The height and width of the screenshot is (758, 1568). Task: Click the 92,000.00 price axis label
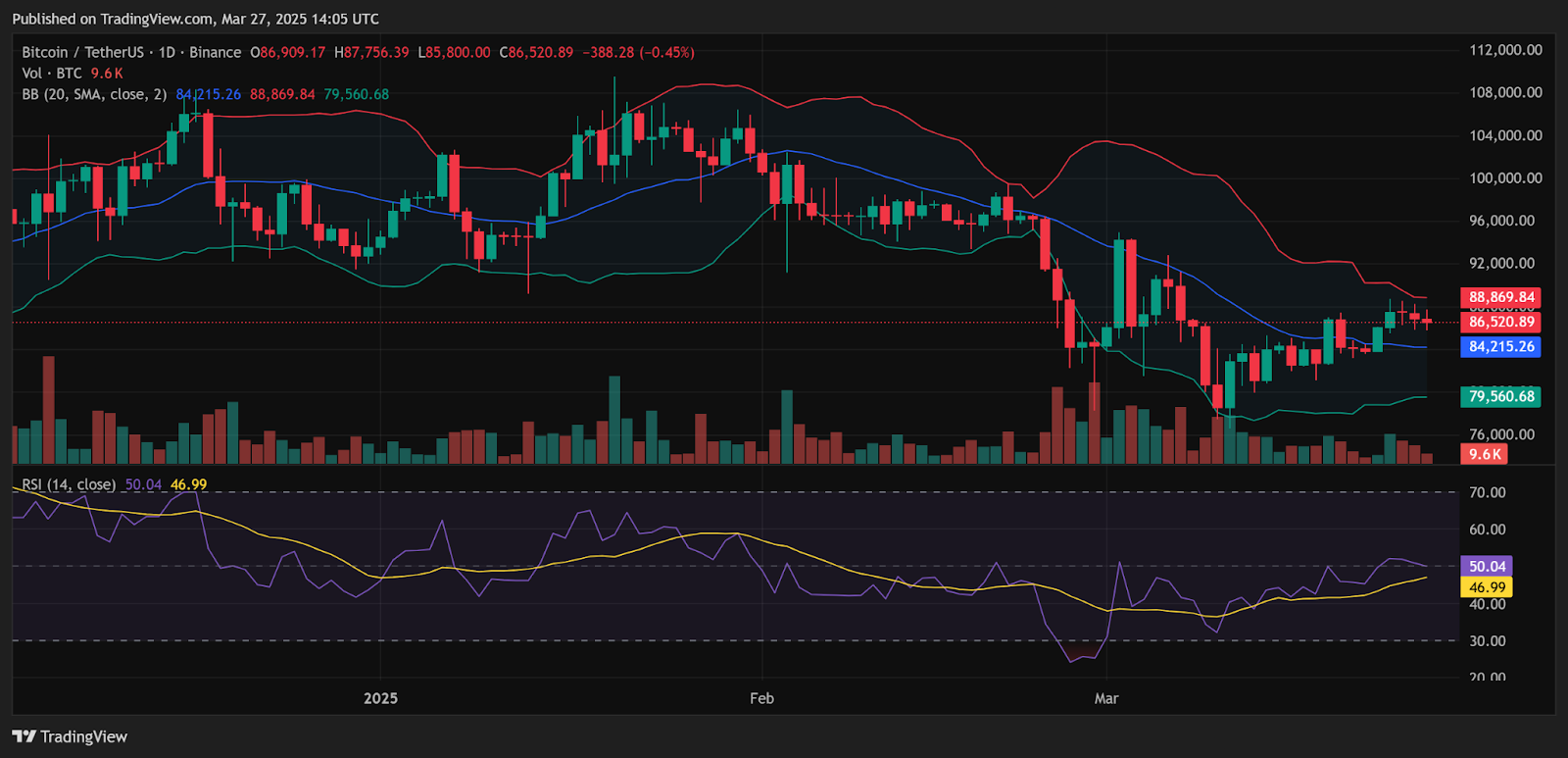click(1501, 263)
